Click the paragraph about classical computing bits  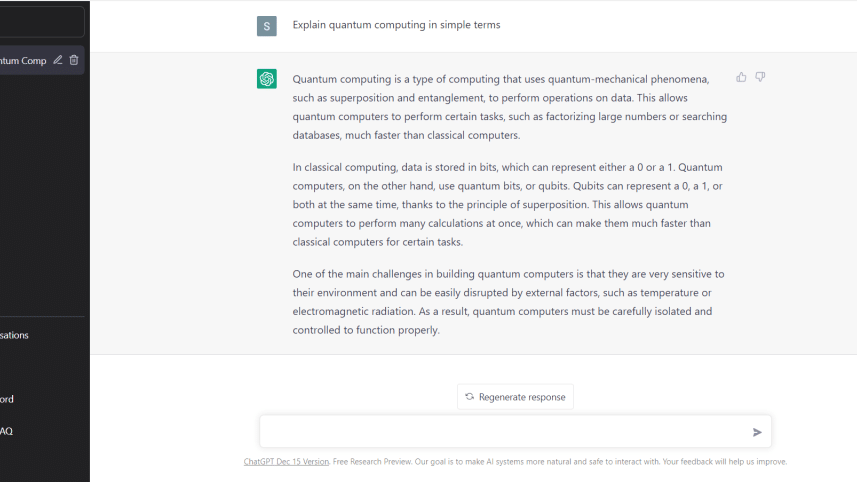tap(508, 204)
